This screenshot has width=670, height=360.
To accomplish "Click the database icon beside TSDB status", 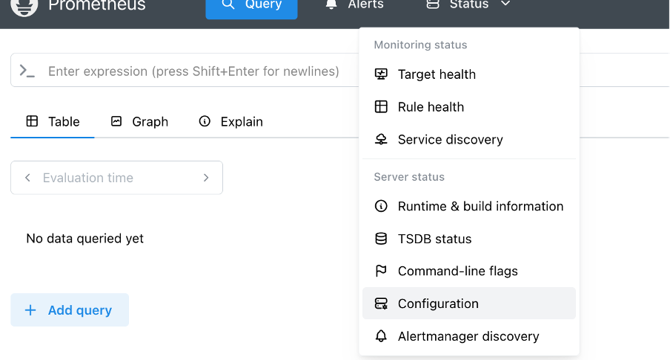I will (x=381, y=238).
